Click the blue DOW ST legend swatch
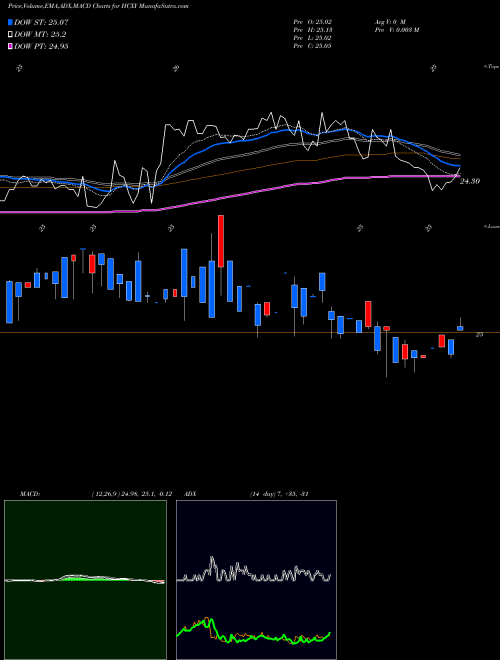The height and width of the screenshot is (660, 500). tap(10, 22)
